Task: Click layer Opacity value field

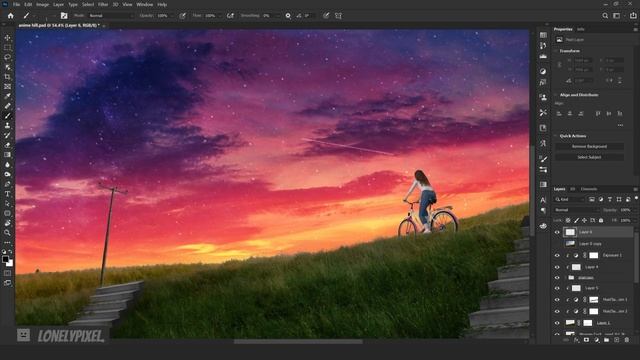Action: click(x=626, y=210)
